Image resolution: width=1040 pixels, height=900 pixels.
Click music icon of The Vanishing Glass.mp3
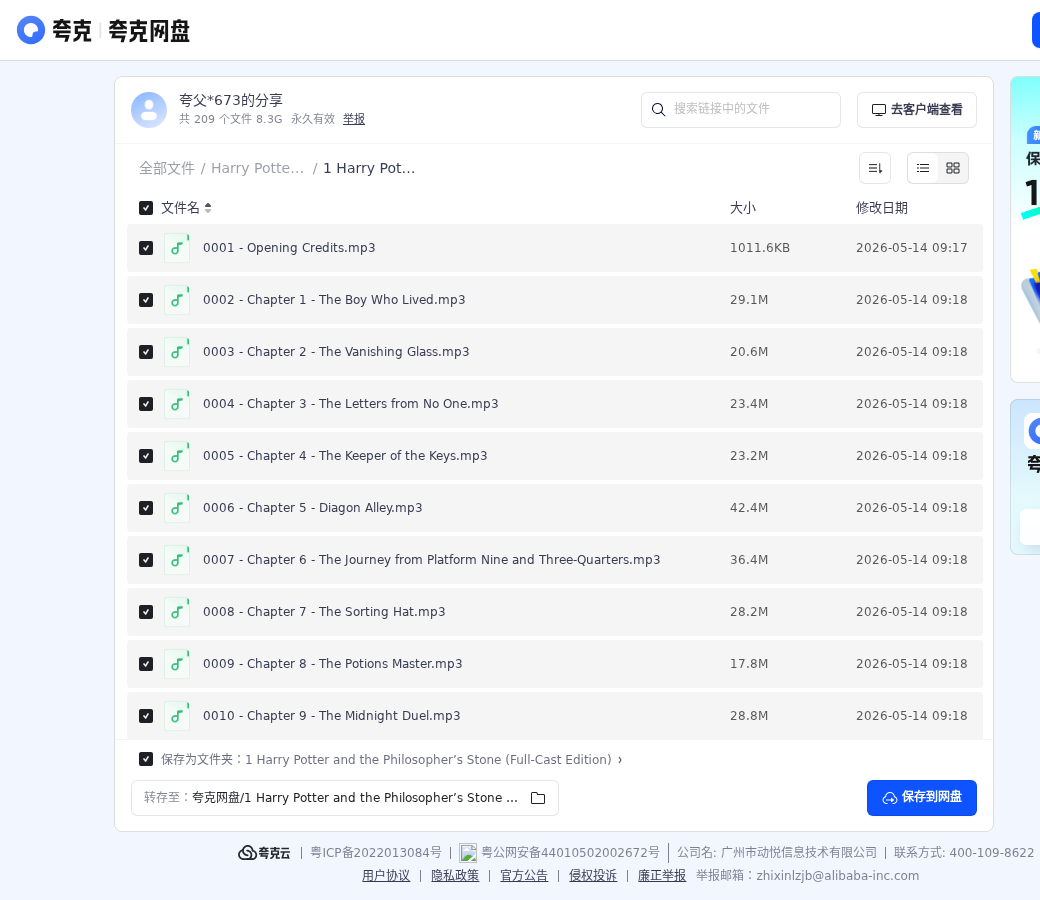[177, 352]
